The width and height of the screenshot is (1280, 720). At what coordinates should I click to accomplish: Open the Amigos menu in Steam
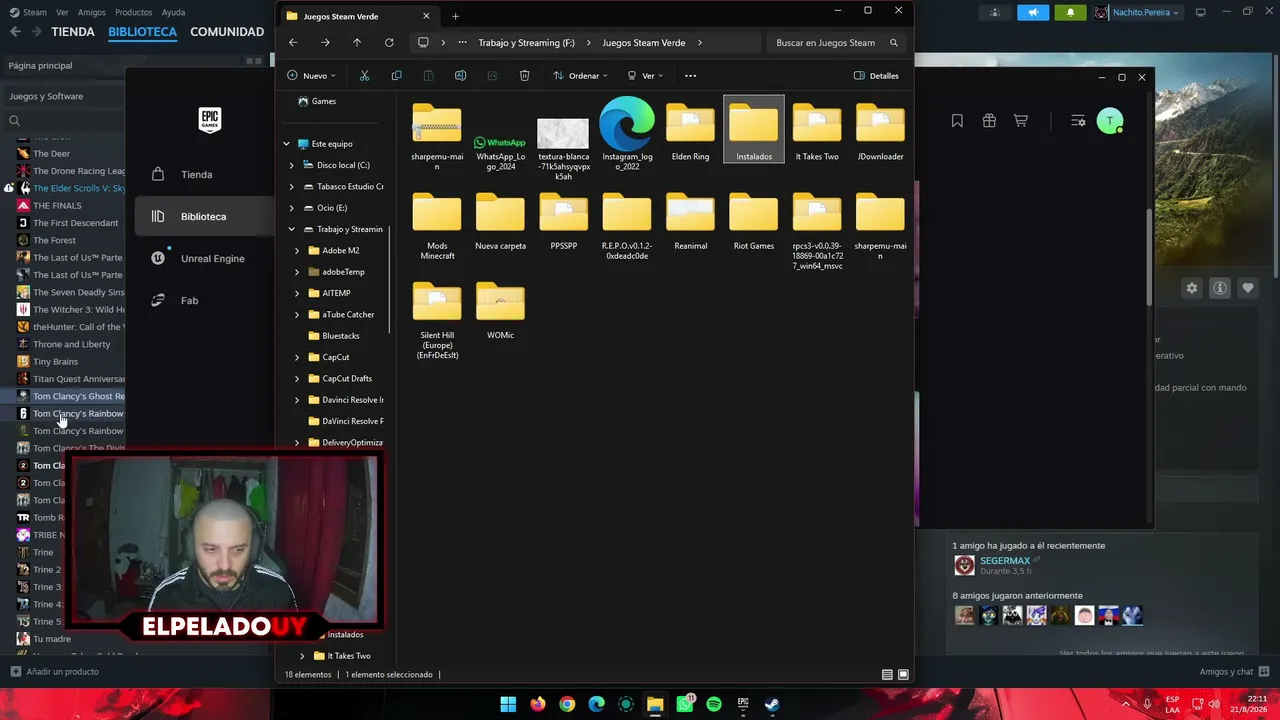(x=92, y=12)
